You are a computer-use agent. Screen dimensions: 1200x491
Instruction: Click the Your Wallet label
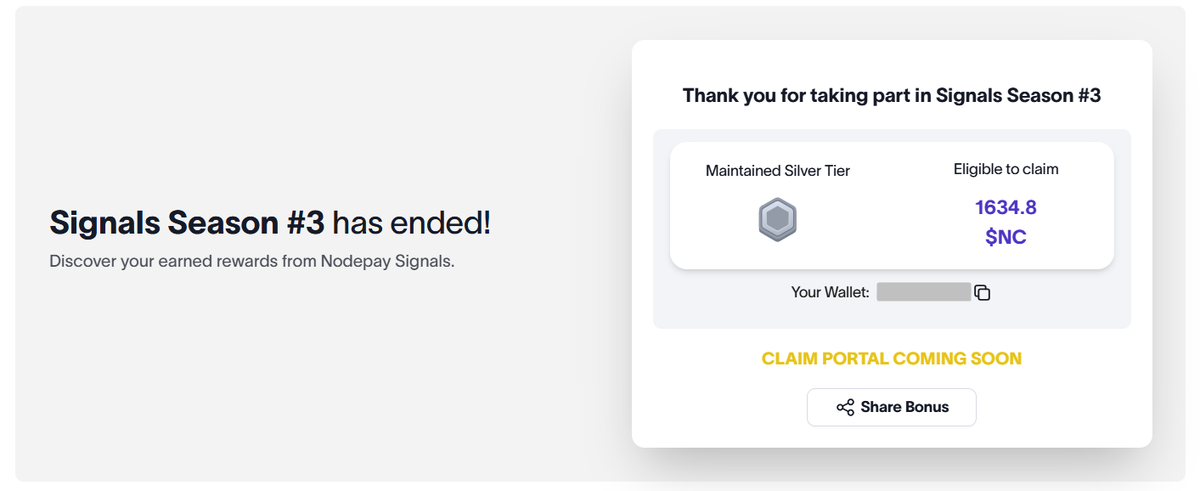(829, 293)
